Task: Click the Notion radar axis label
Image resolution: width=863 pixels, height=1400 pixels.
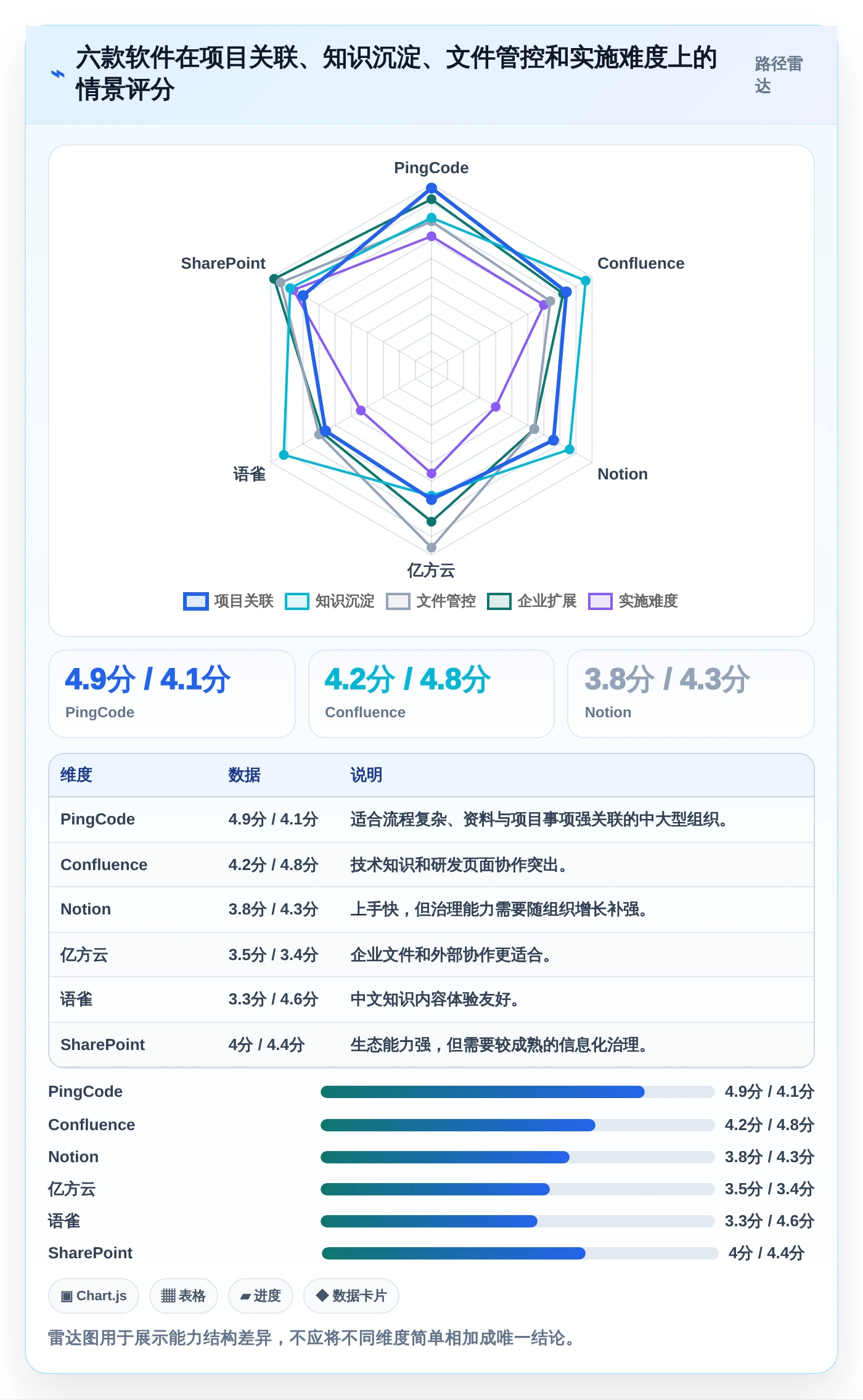Action: [623, 474]
